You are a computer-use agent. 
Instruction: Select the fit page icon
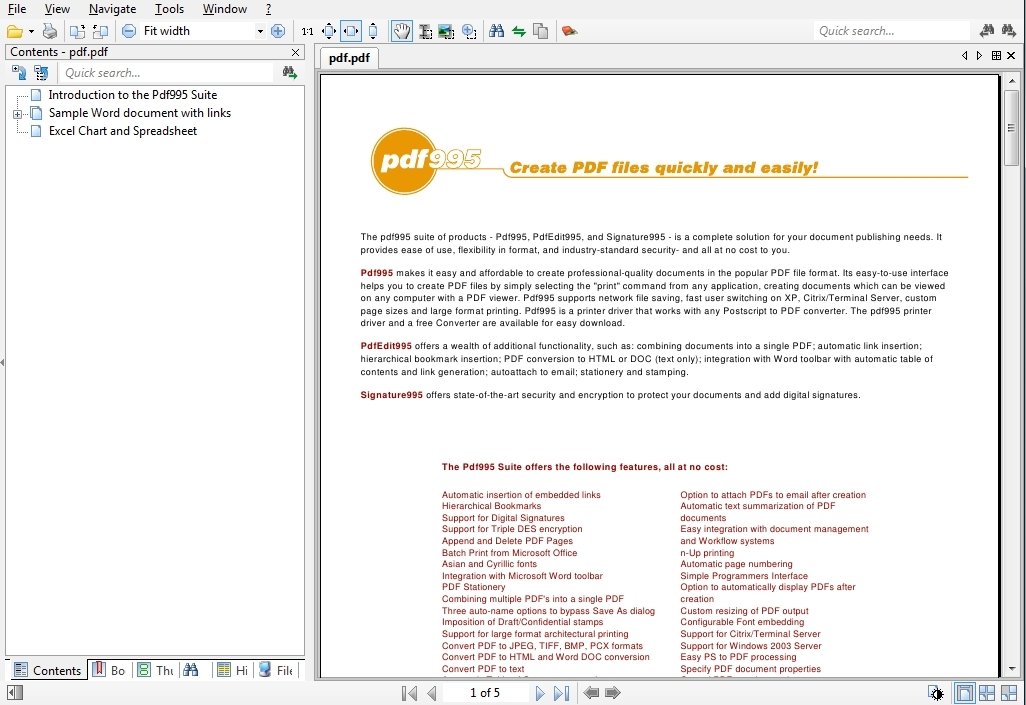[x=329, y=31]
